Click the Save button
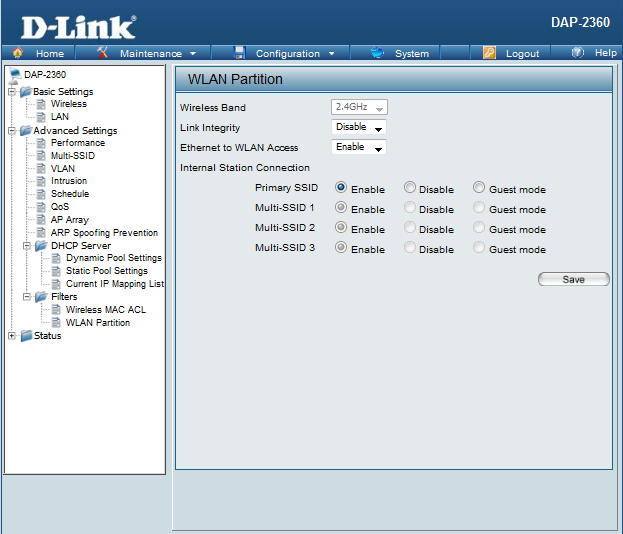 (573, 280)
